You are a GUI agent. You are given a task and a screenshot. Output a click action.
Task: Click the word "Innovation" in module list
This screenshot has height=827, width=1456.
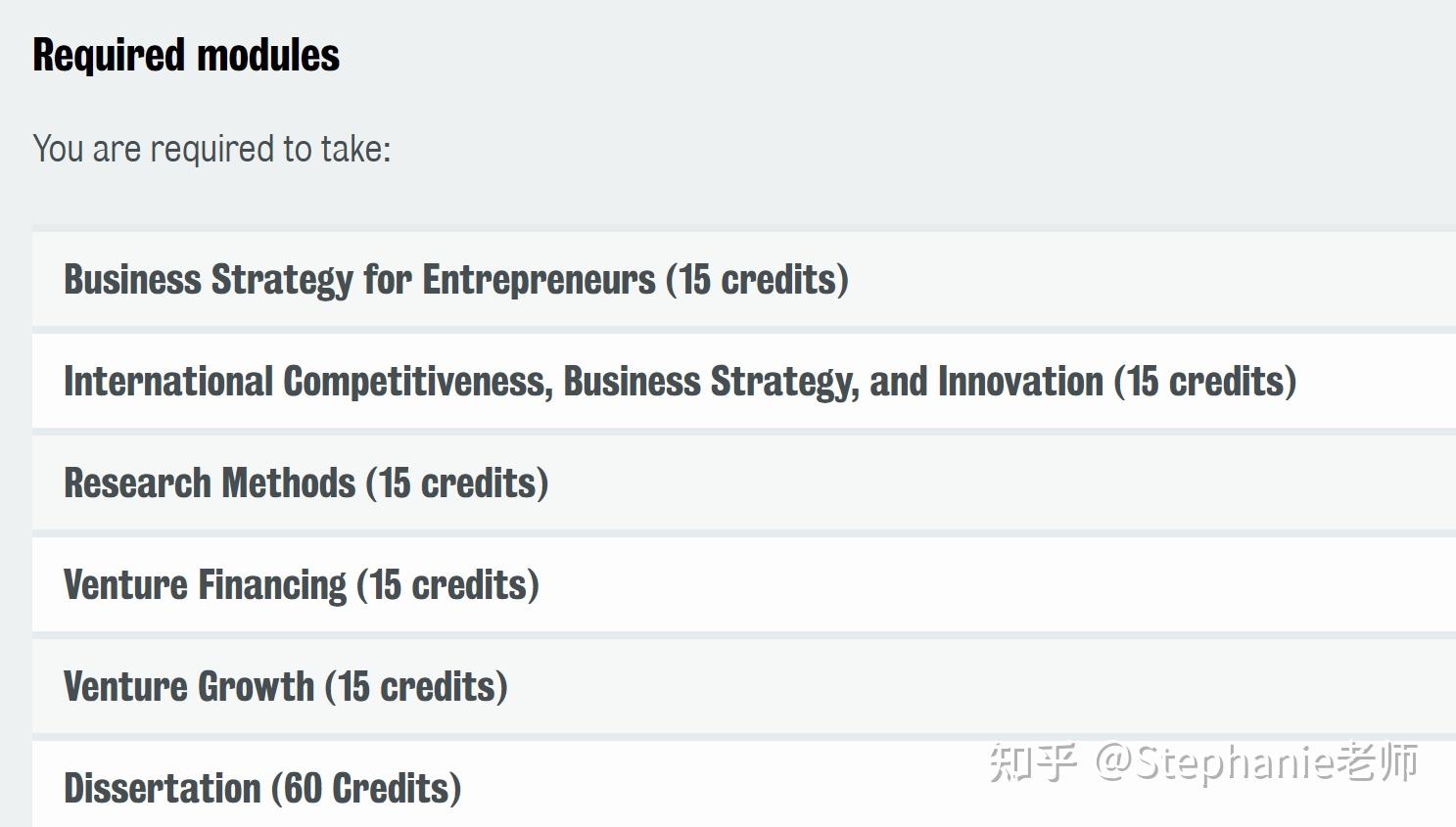click(x=1020, y=382)
